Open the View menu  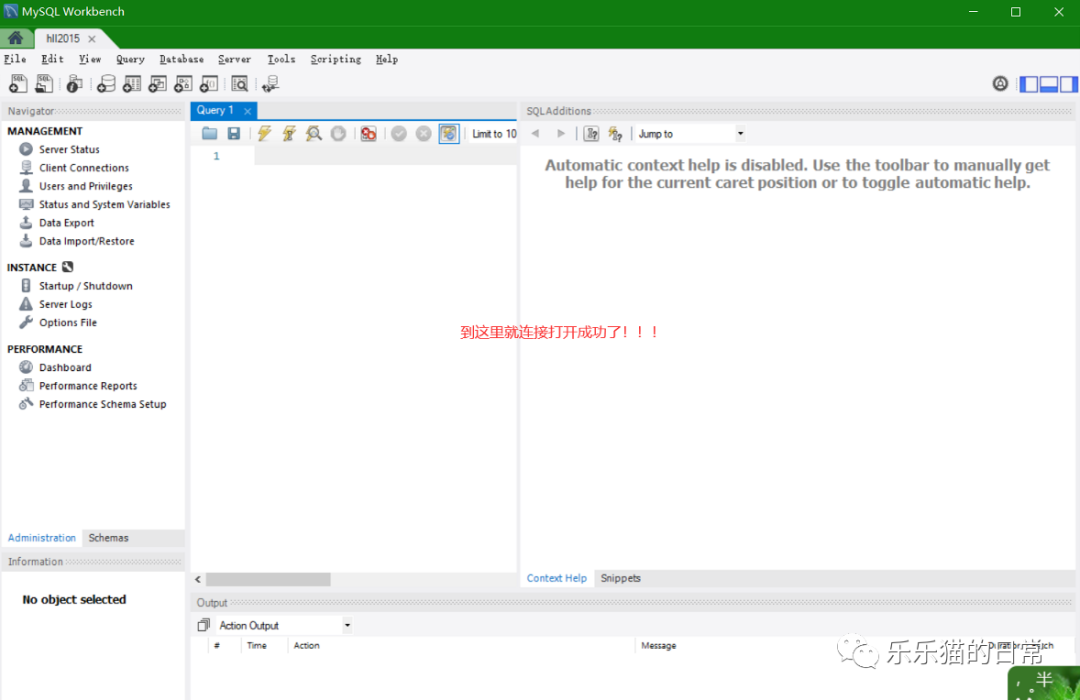[90, 59]
